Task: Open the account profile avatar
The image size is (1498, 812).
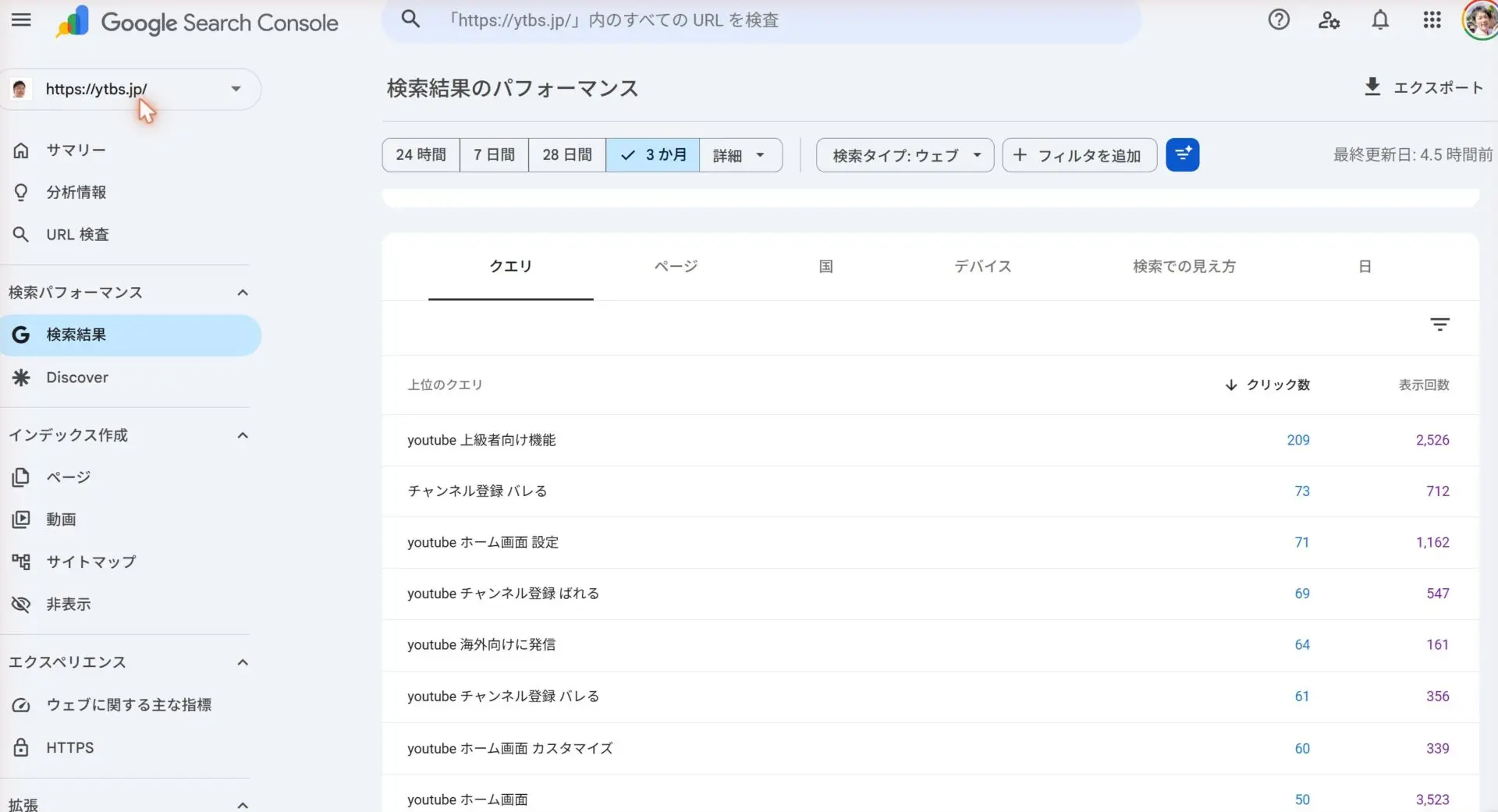Action: tap(1480, 20)
